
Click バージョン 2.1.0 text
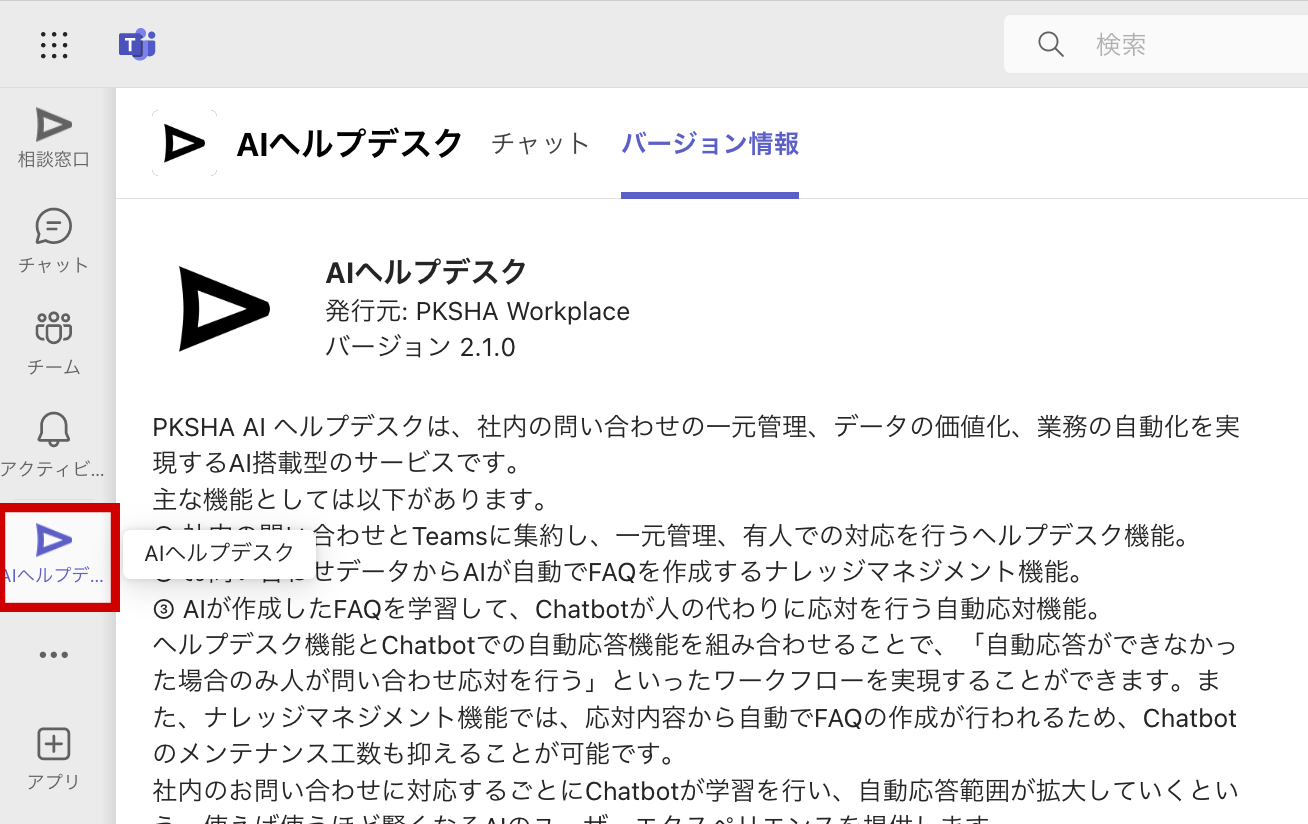coord(421,347)
